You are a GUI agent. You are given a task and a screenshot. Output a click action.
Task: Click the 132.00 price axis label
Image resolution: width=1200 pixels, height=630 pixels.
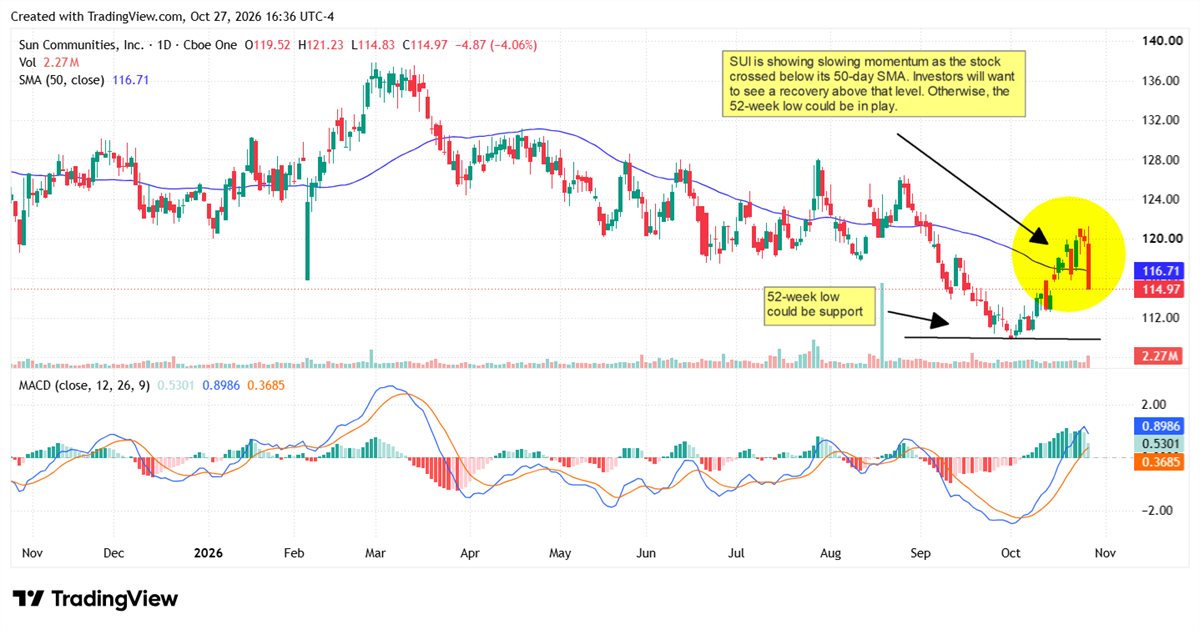point(1161,120)
